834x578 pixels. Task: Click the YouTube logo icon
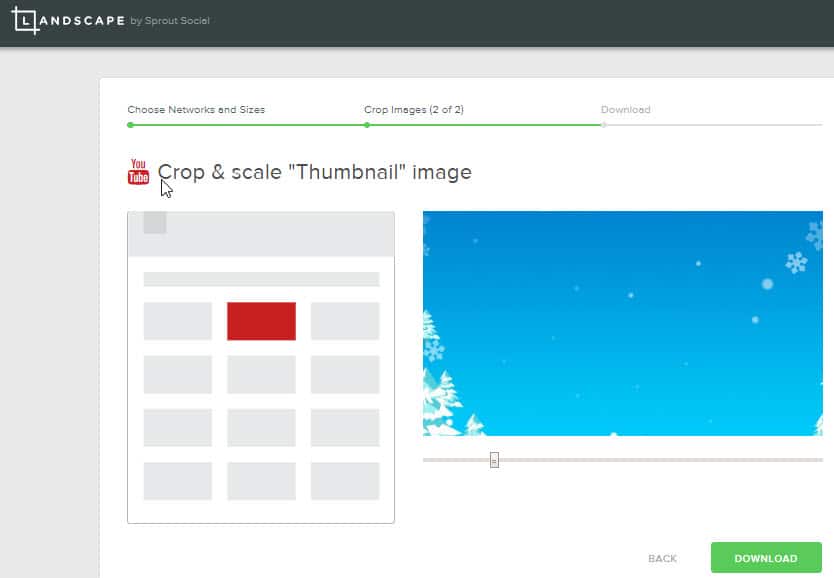point(138,172)
